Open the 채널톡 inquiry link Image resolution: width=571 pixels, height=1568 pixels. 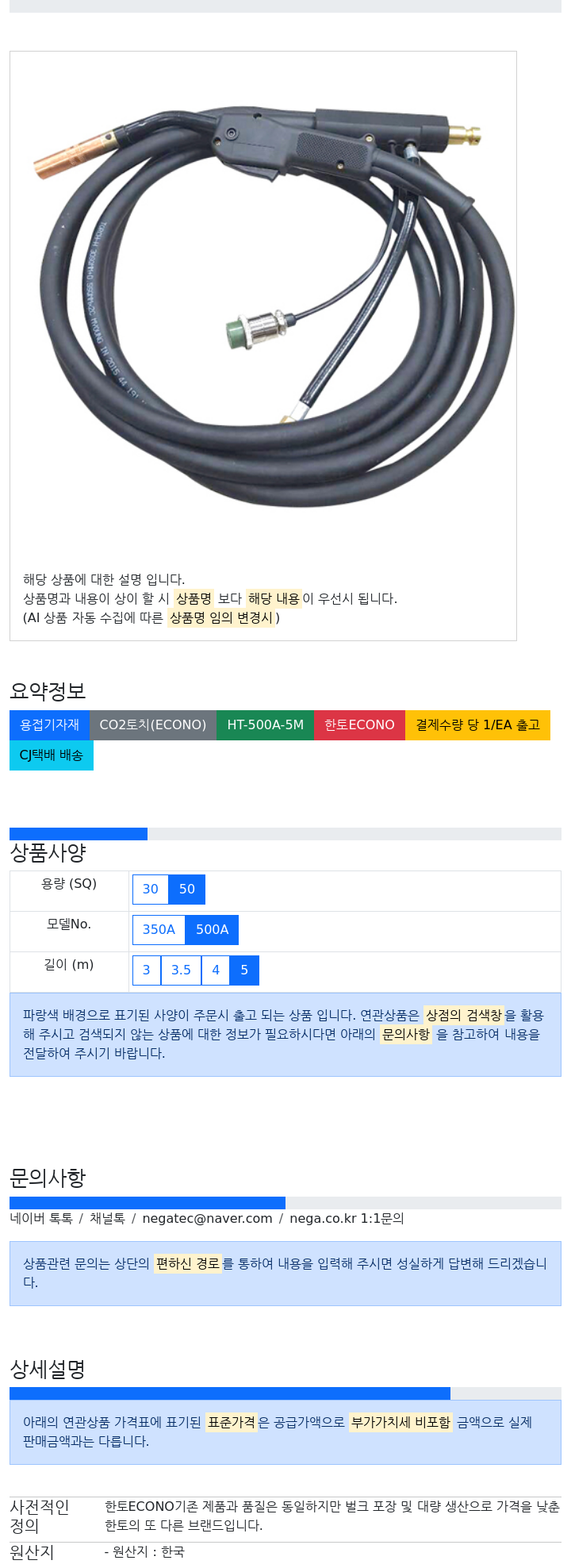pyautogui.click(x=107, y=1218)
